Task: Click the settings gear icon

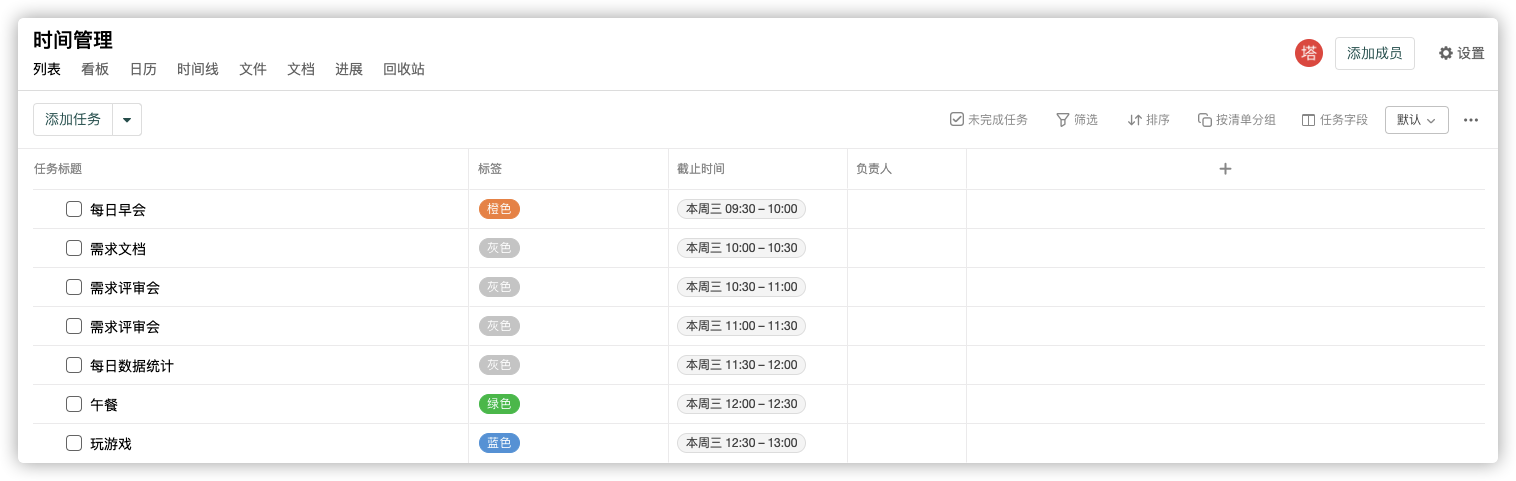Action: 1445,53
